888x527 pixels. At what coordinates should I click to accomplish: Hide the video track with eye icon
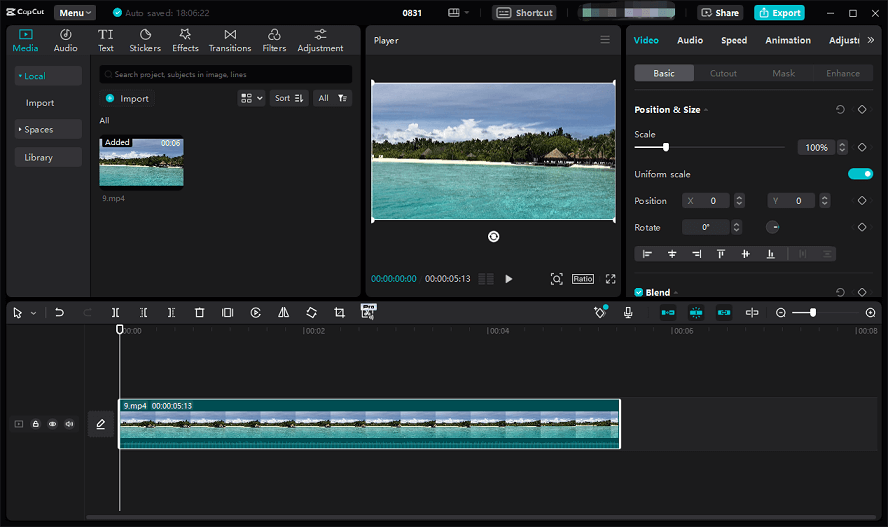tap(53, 424)
